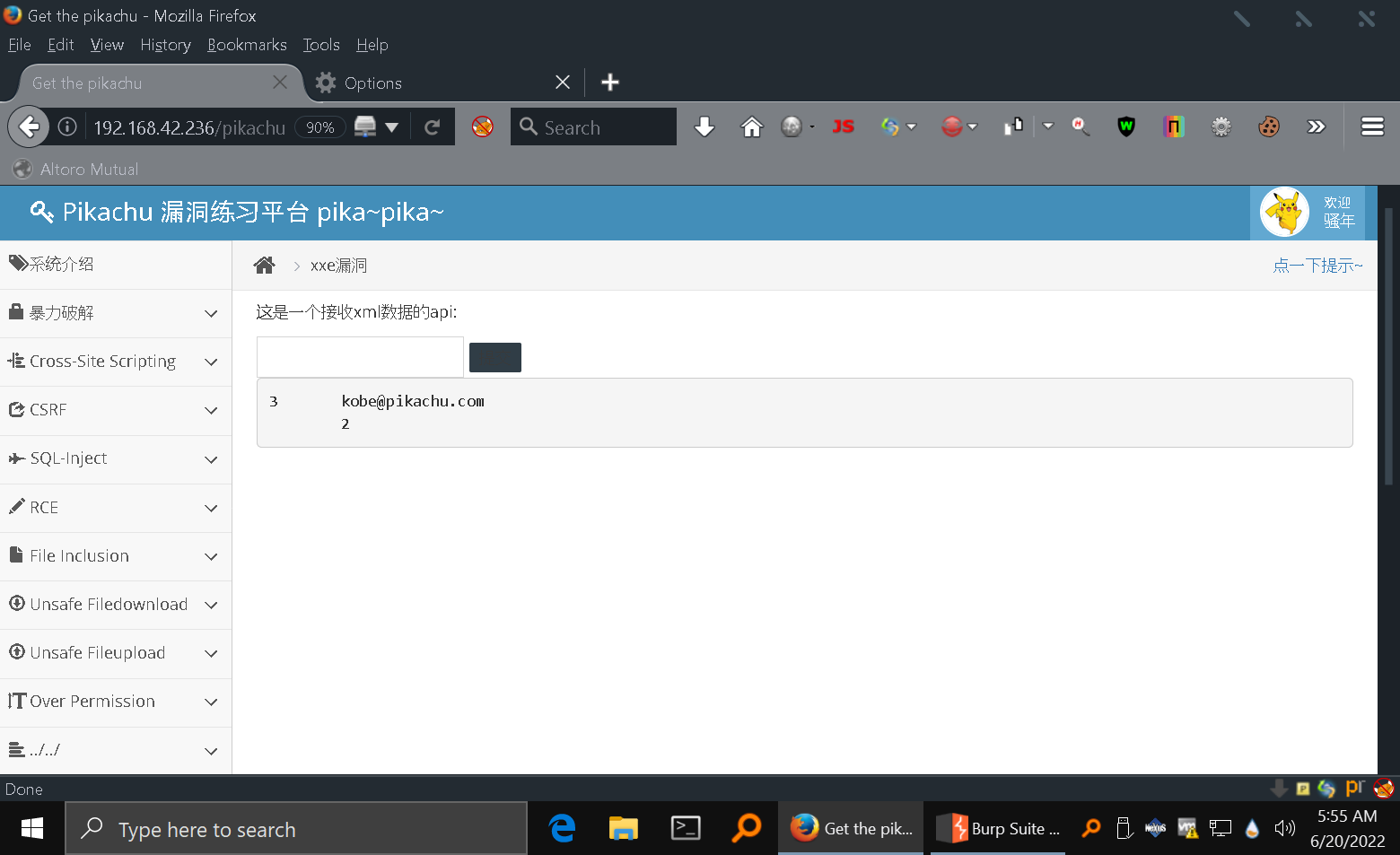Screen dimensions: 1400x855
Task: Reload the current page
Action: pyautogui.click(x=433, y=127)
